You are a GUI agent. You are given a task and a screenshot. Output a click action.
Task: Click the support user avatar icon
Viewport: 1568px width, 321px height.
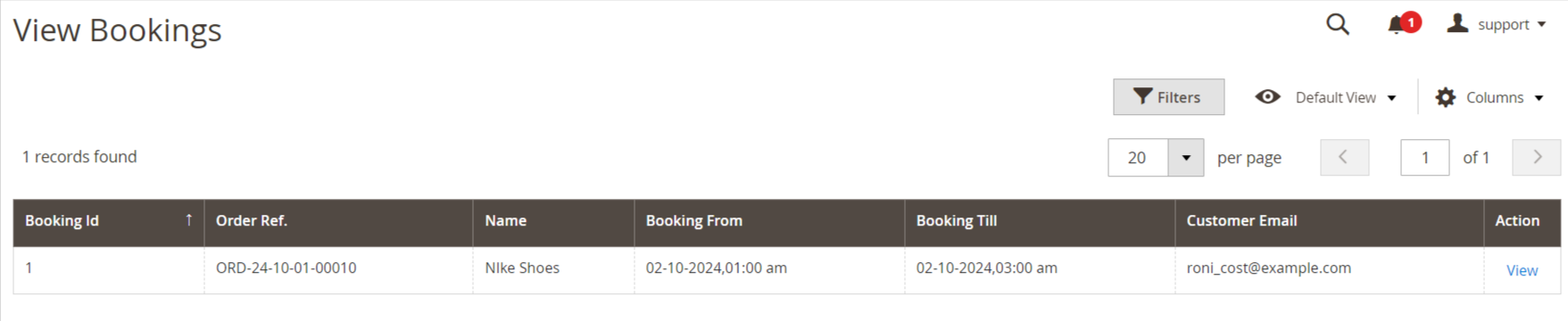[x=1457, y=23]
